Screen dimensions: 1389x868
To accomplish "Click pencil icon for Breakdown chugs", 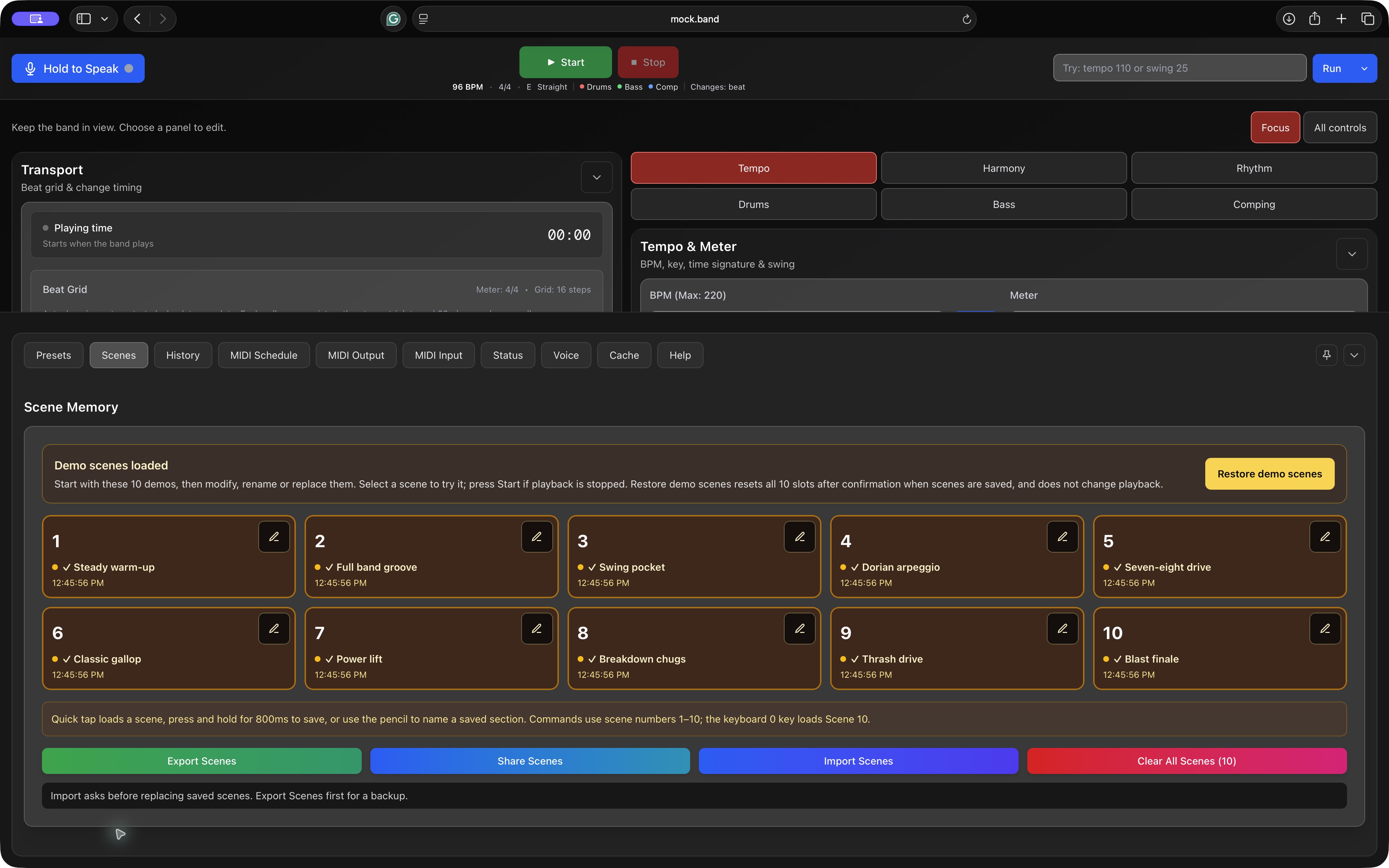I will 799,629.
